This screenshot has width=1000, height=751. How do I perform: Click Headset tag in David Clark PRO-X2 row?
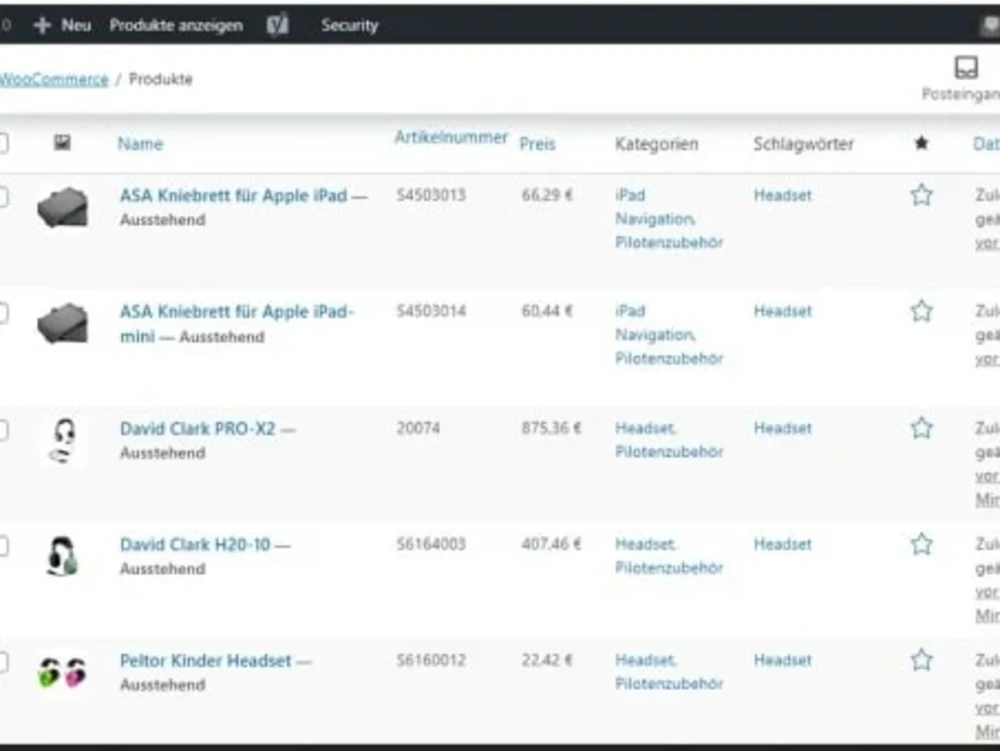tap(783, 428)
